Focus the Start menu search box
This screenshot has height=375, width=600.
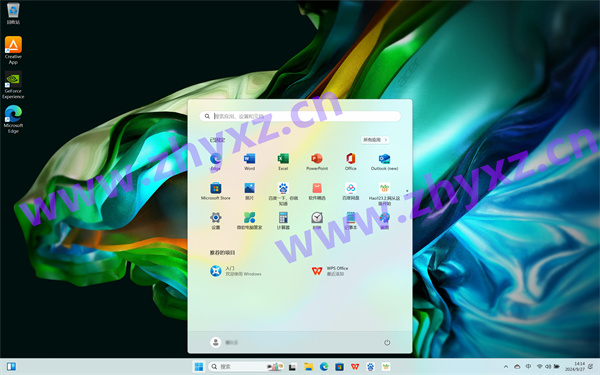(300, 116)
